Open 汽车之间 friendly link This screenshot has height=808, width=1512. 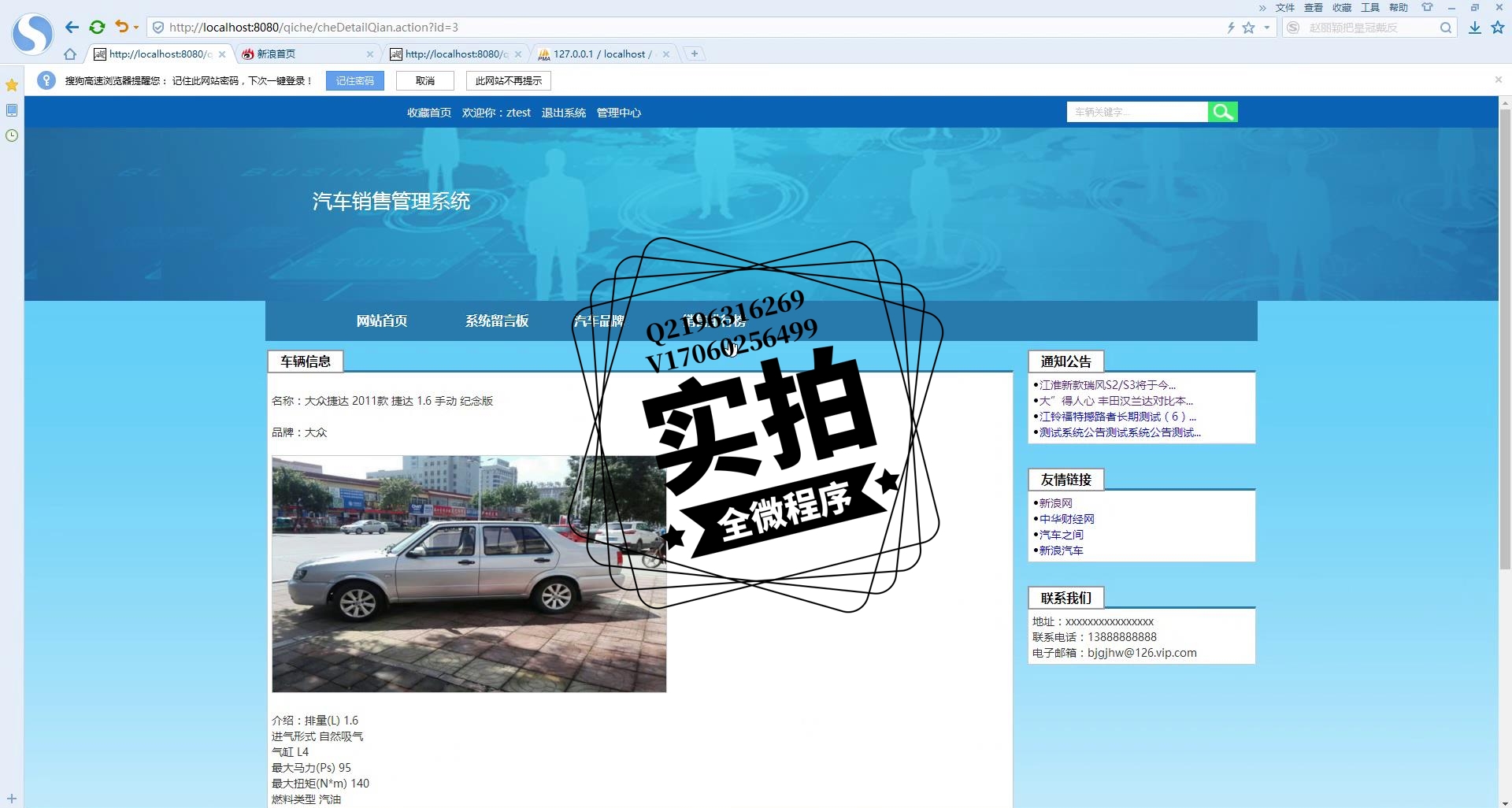(x=1061, y=535)
